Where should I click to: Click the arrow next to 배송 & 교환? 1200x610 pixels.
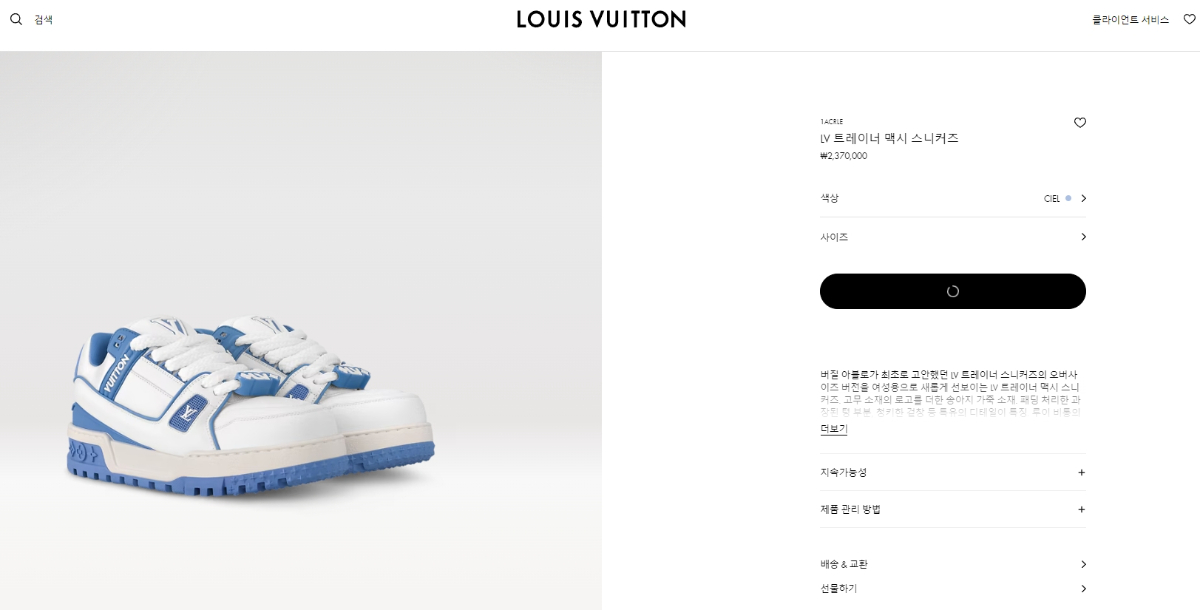[x=1083, y=564]
